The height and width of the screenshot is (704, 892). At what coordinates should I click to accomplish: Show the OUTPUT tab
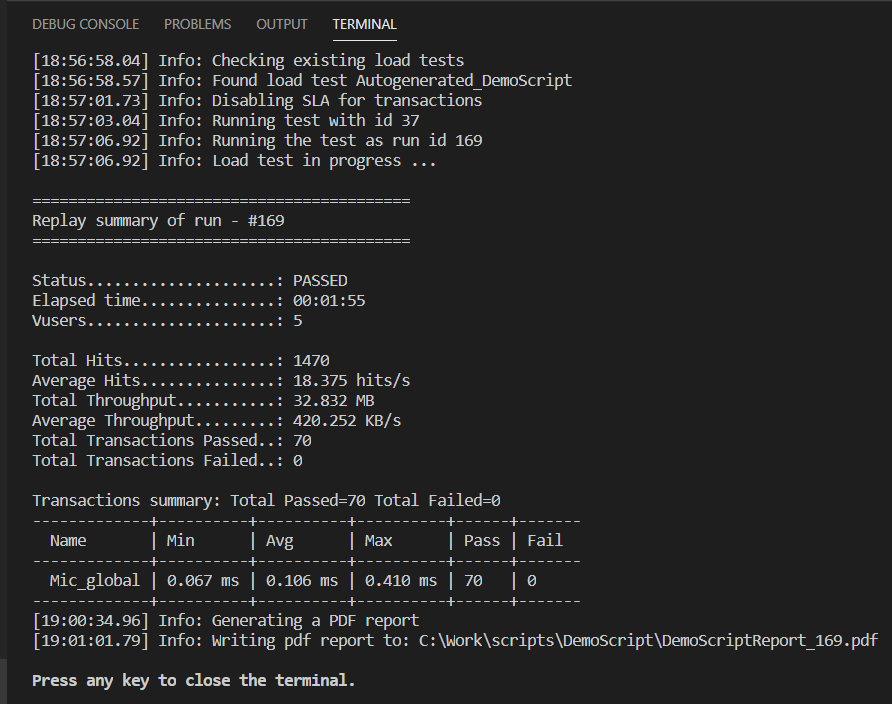[x=282, y=24]
